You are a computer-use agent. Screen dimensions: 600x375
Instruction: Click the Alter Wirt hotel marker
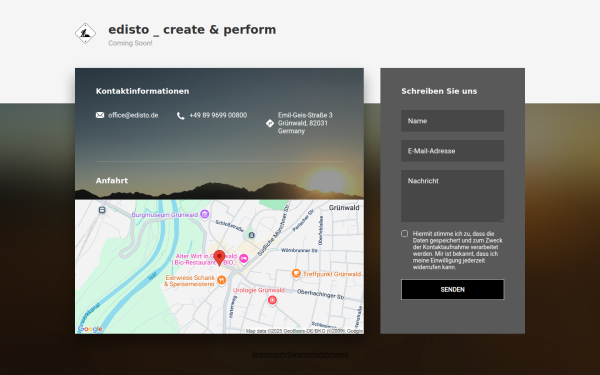tap(243, 259)
